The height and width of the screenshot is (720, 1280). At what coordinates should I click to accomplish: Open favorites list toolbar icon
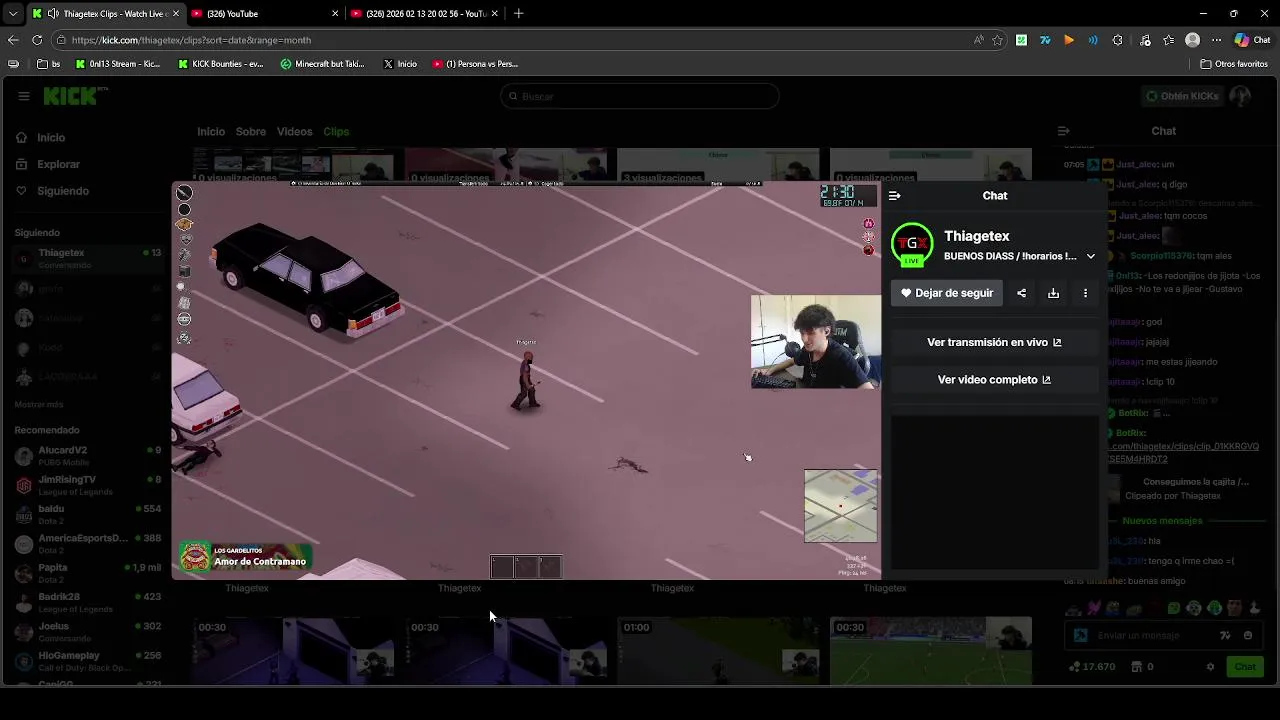tap(1168, 40)
